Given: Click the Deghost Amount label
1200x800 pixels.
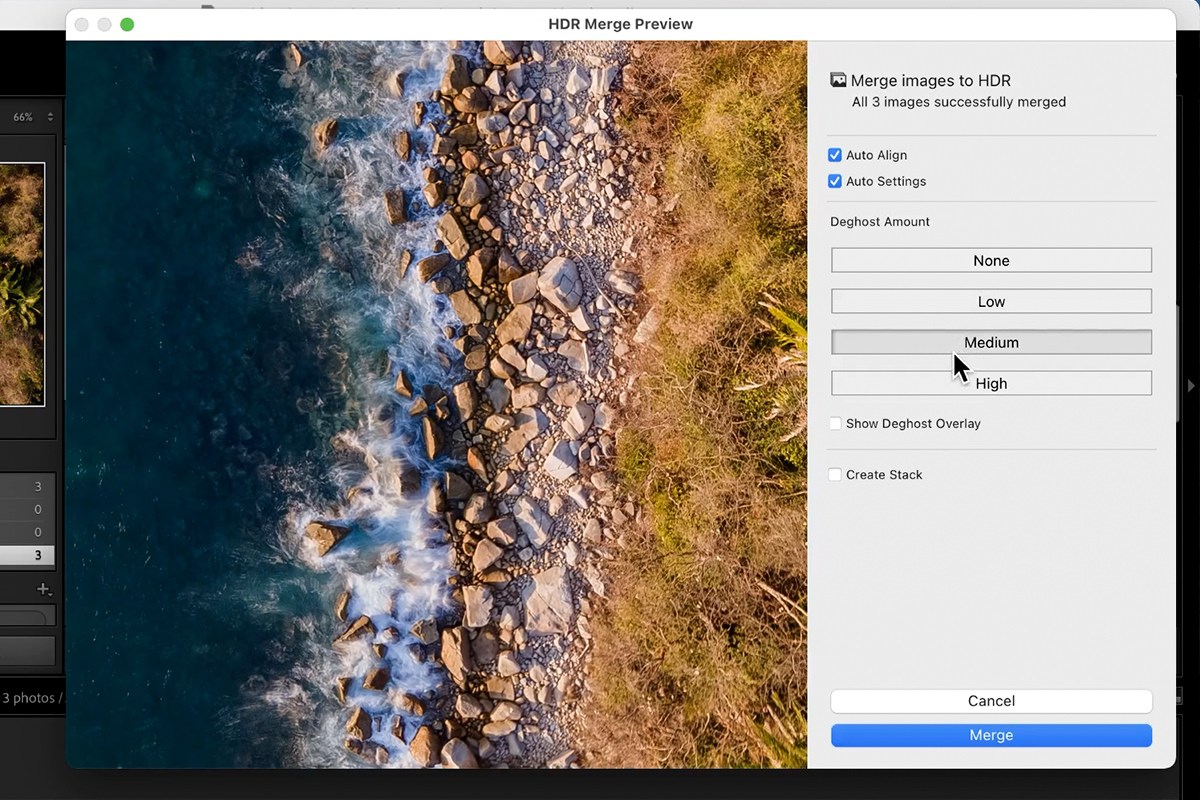Looking at the screenshot, I should point(880,221).
